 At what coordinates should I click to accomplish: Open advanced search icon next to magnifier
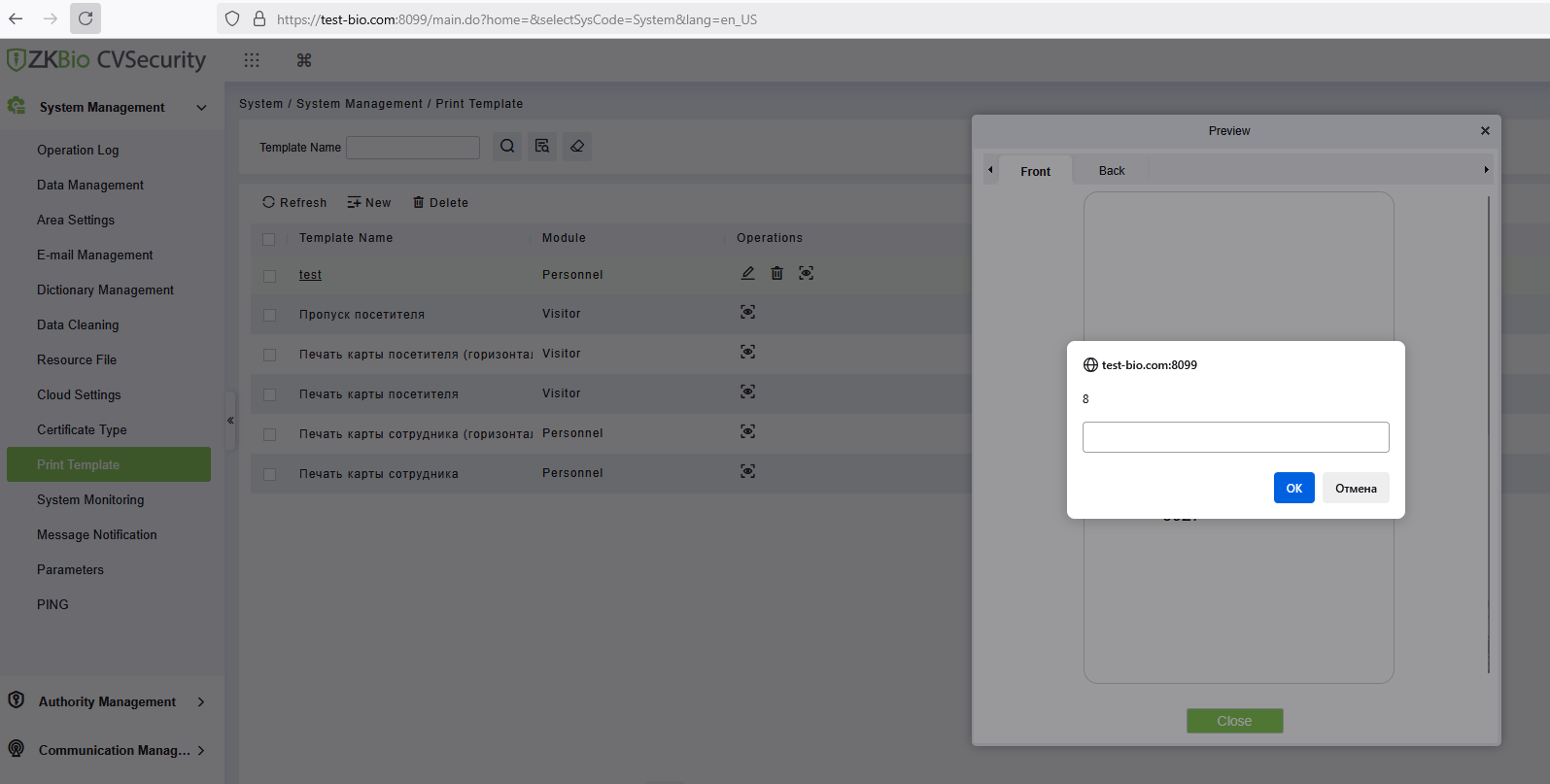(542, 147)
